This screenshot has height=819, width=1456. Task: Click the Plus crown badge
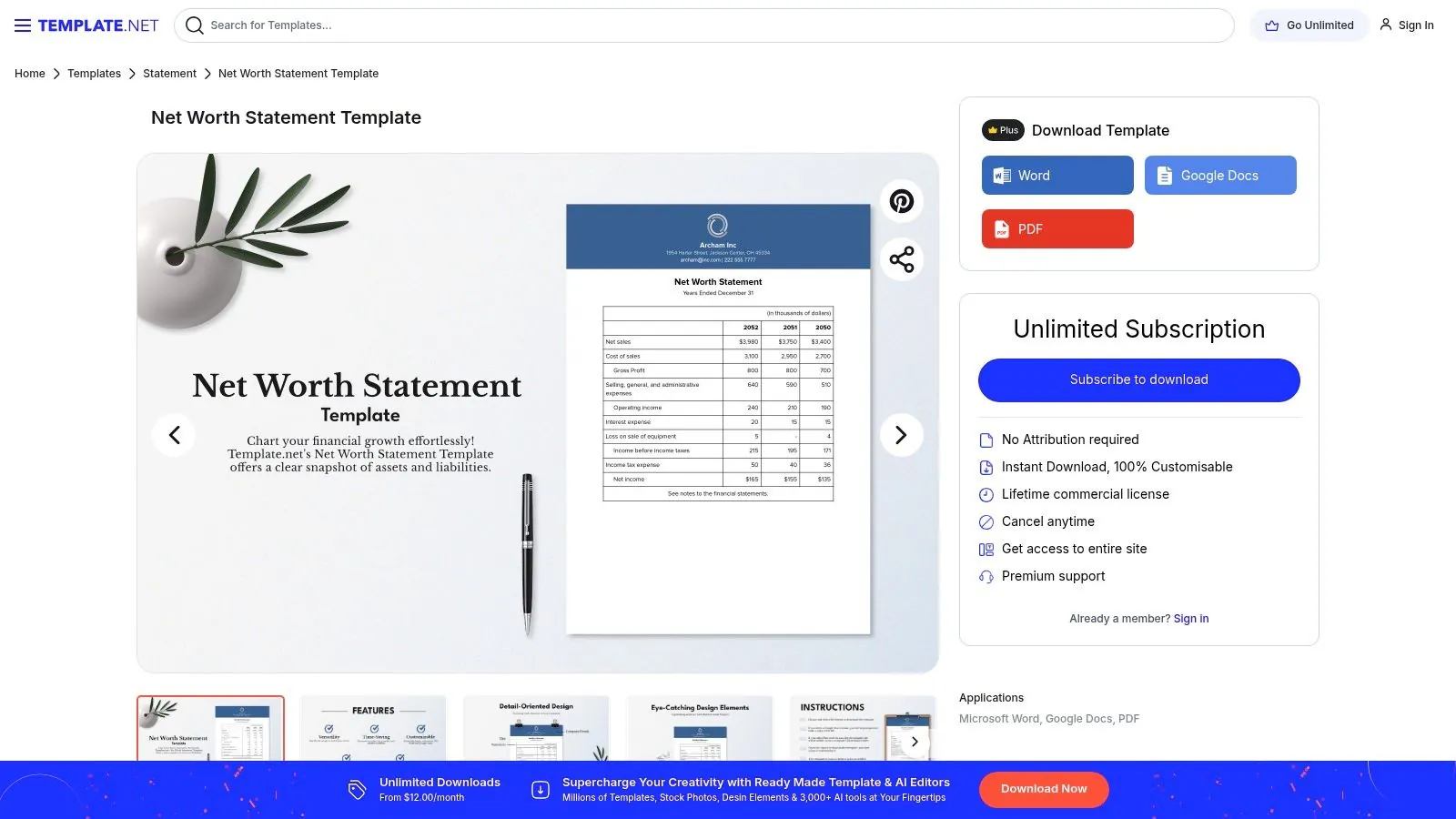pyautogui.click(x=1001, y=130)
